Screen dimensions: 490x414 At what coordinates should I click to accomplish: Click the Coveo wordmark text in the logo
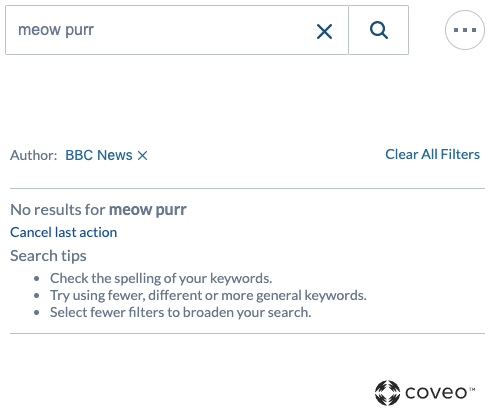pyautogui.click(x=436, y=393)
